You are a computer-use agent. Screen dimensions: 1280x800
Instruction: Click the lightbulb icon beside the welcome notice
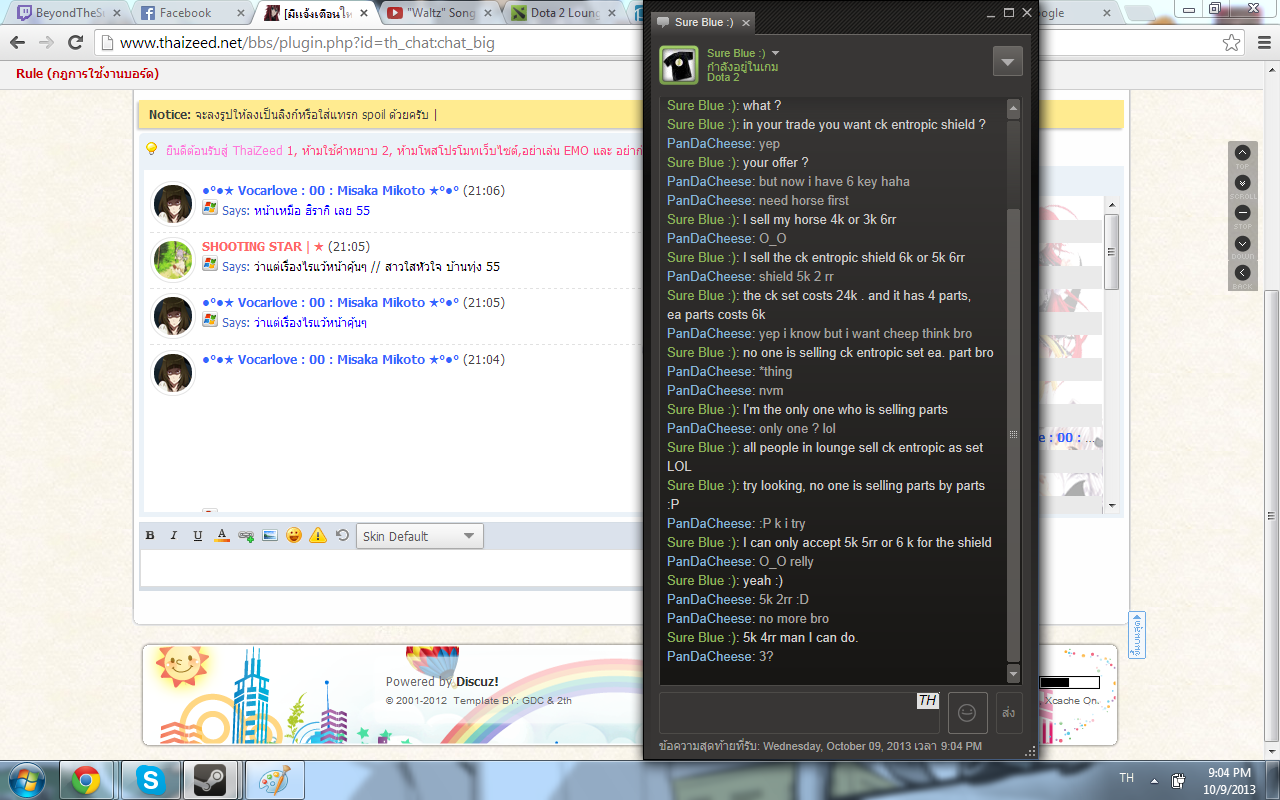coord(151,149)
